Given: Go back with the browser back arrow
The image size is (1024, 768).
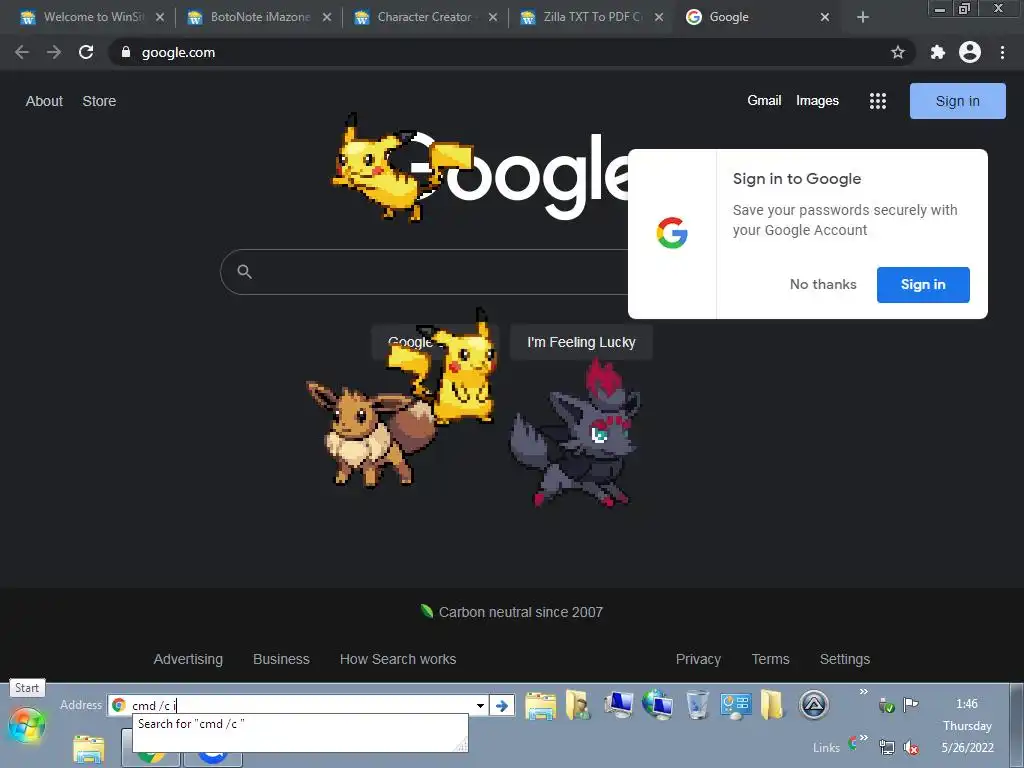Looking at the screenshot, I should tap(22, 52).
